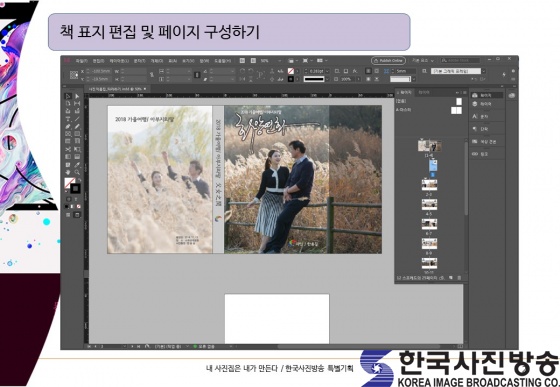Click the Adobe Stock search field
Viewport: 560px width, 387px height.
point(460,61)
